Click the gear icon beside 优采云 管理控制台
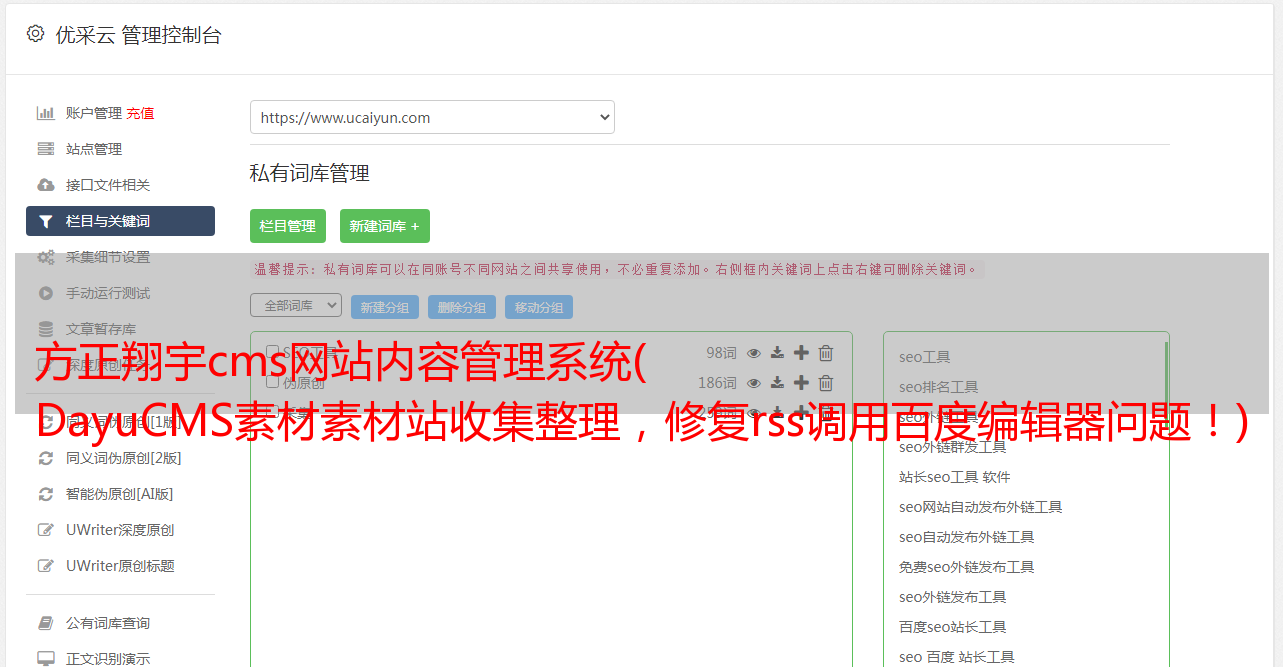The width and height of the screenshot is (1283, 667). [x=35, y=33]
